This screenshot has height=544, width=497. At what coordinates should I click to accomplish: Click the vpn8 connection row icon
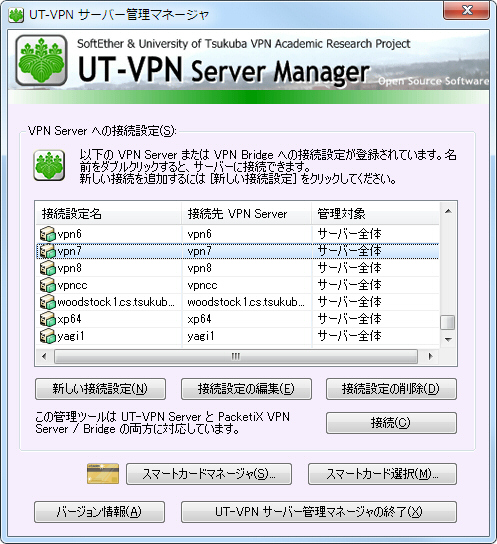tap(48, 268)
